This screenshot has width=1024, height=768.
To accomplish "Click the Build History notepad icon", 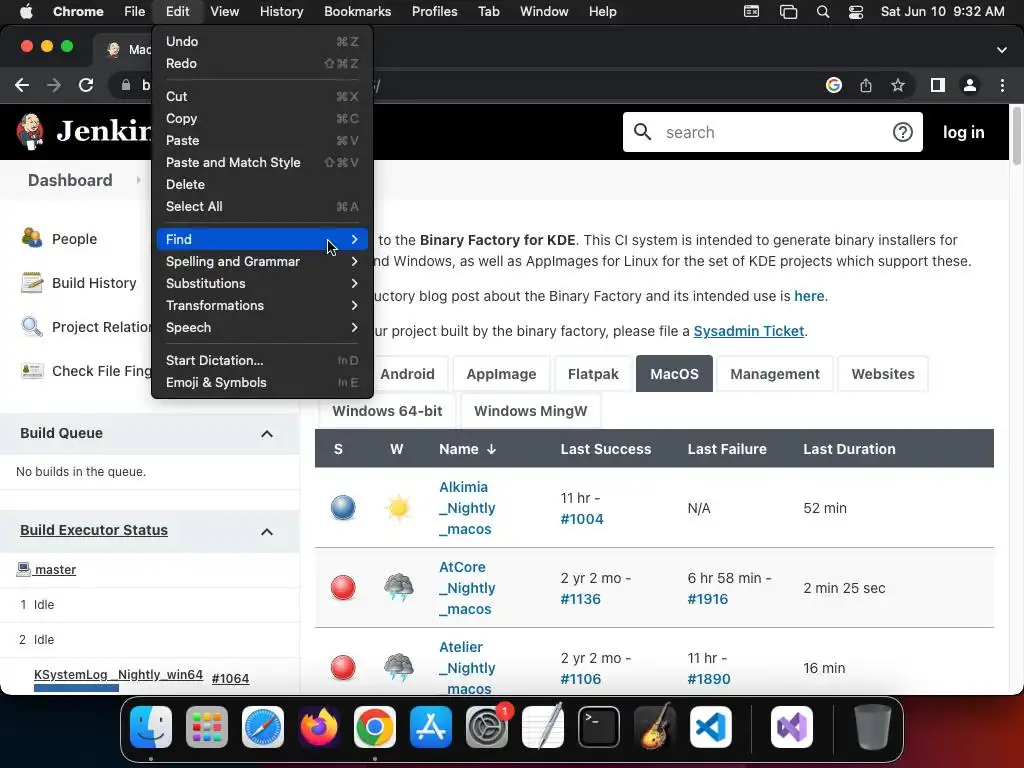I will 32,283.
